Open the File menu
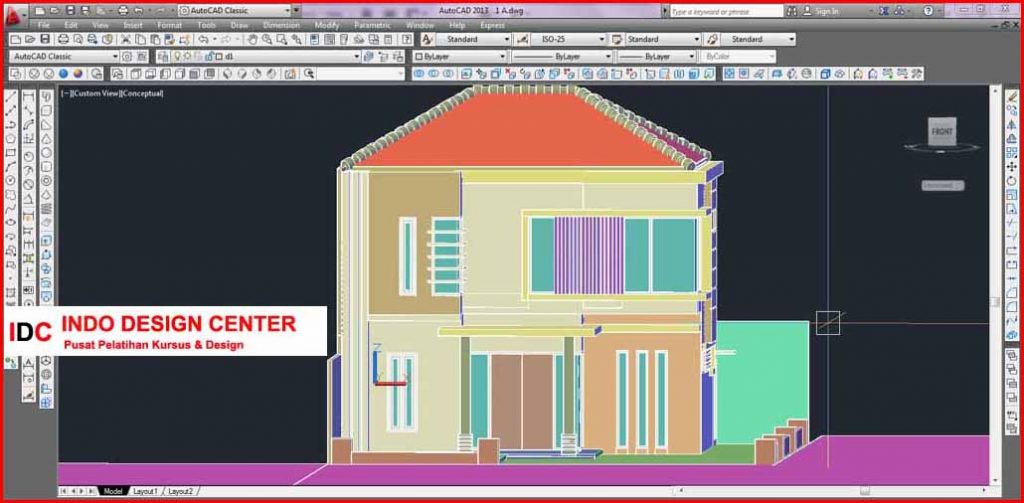1024x503 pixels. click(x=44, y=25)
